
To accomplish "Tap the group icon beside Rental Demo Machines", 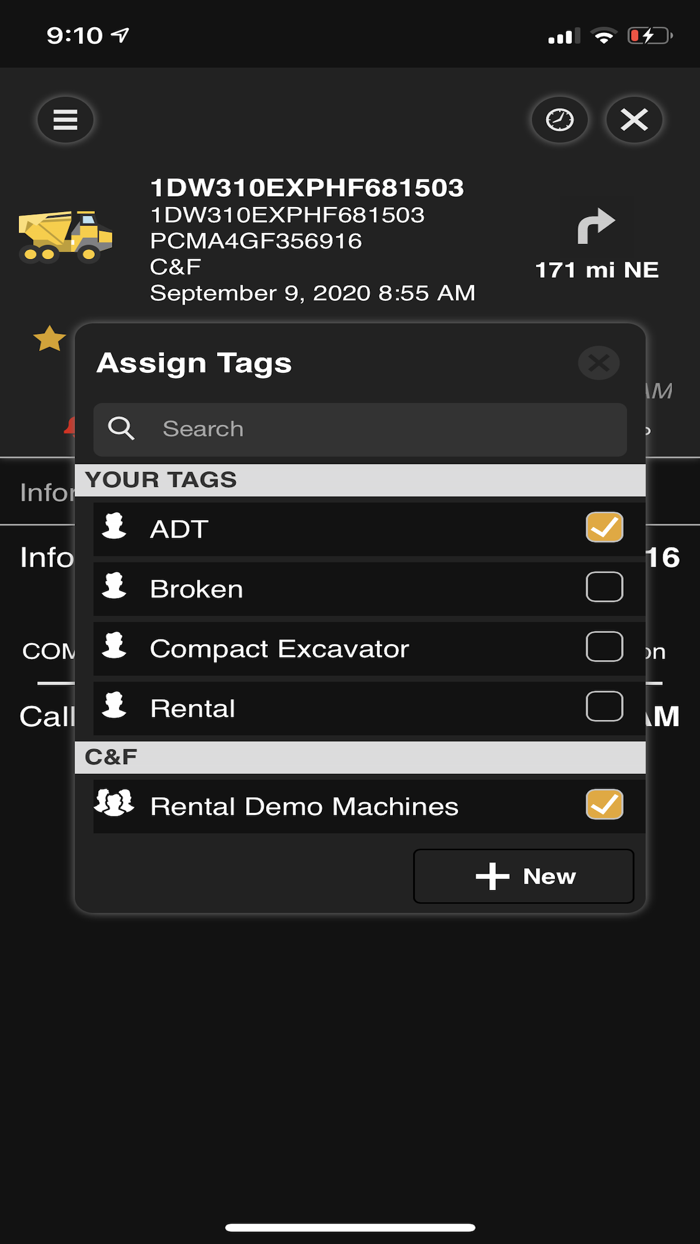I will [114, 805].
